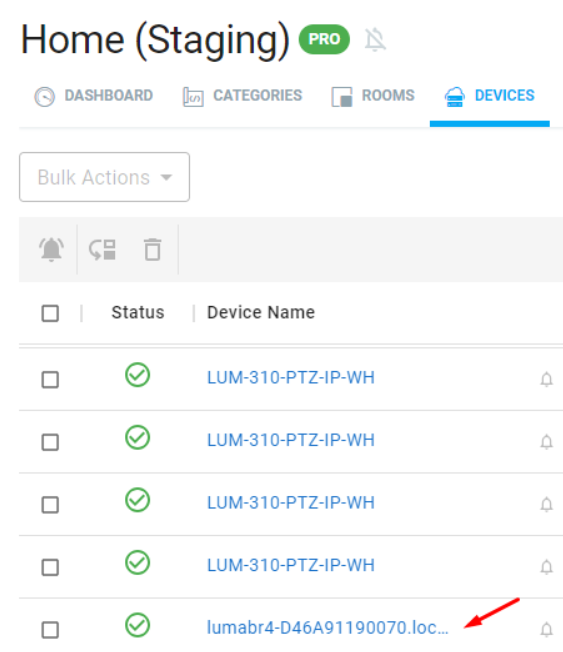Switch to the Categories tab
This screenshot has height=652, width=563.
tap(242, 96)
